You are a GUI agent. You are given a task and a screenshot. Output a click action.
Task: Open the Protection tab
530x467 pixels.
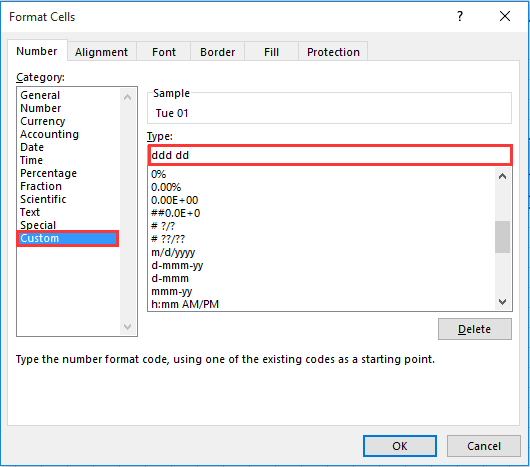[x=333, y=52]
